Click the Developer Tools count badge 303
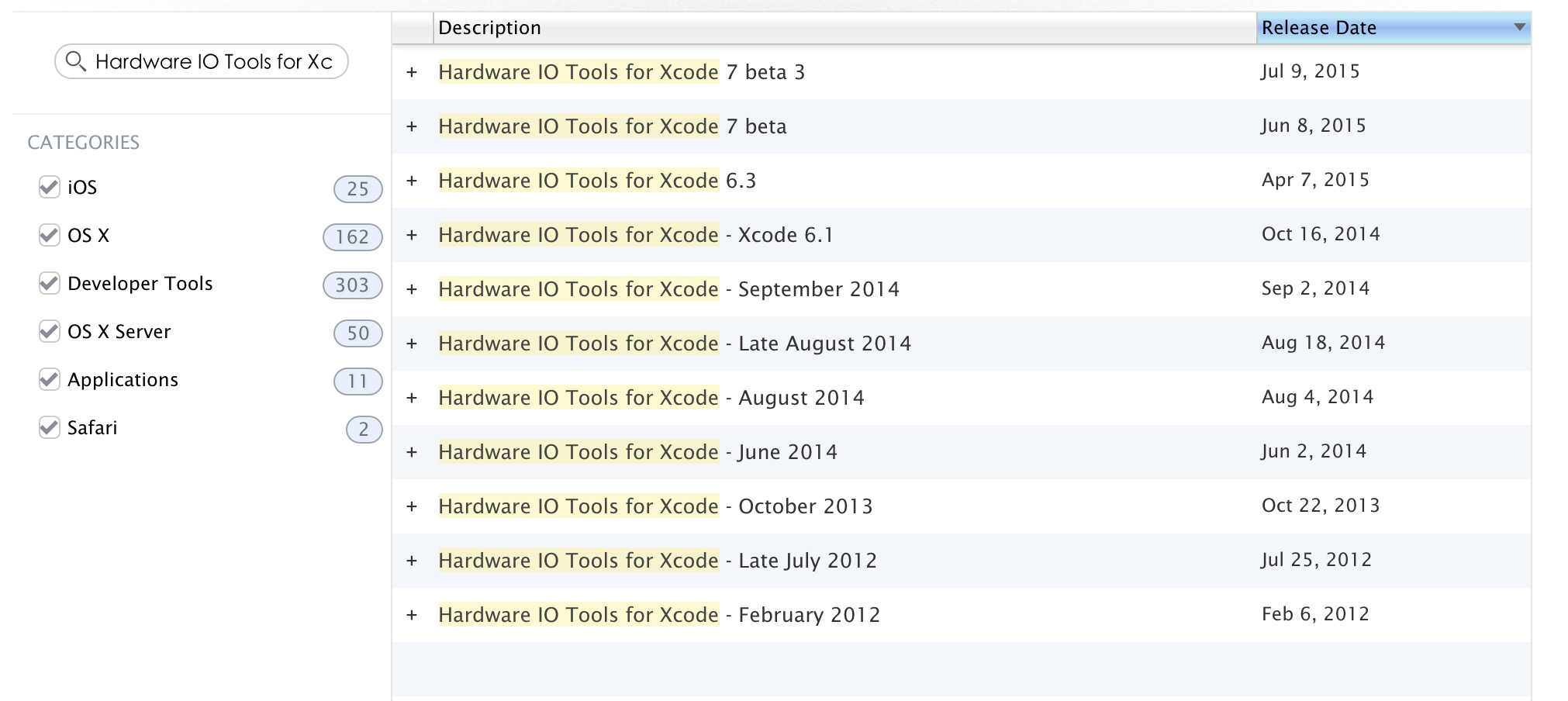 tap(352, 285)
